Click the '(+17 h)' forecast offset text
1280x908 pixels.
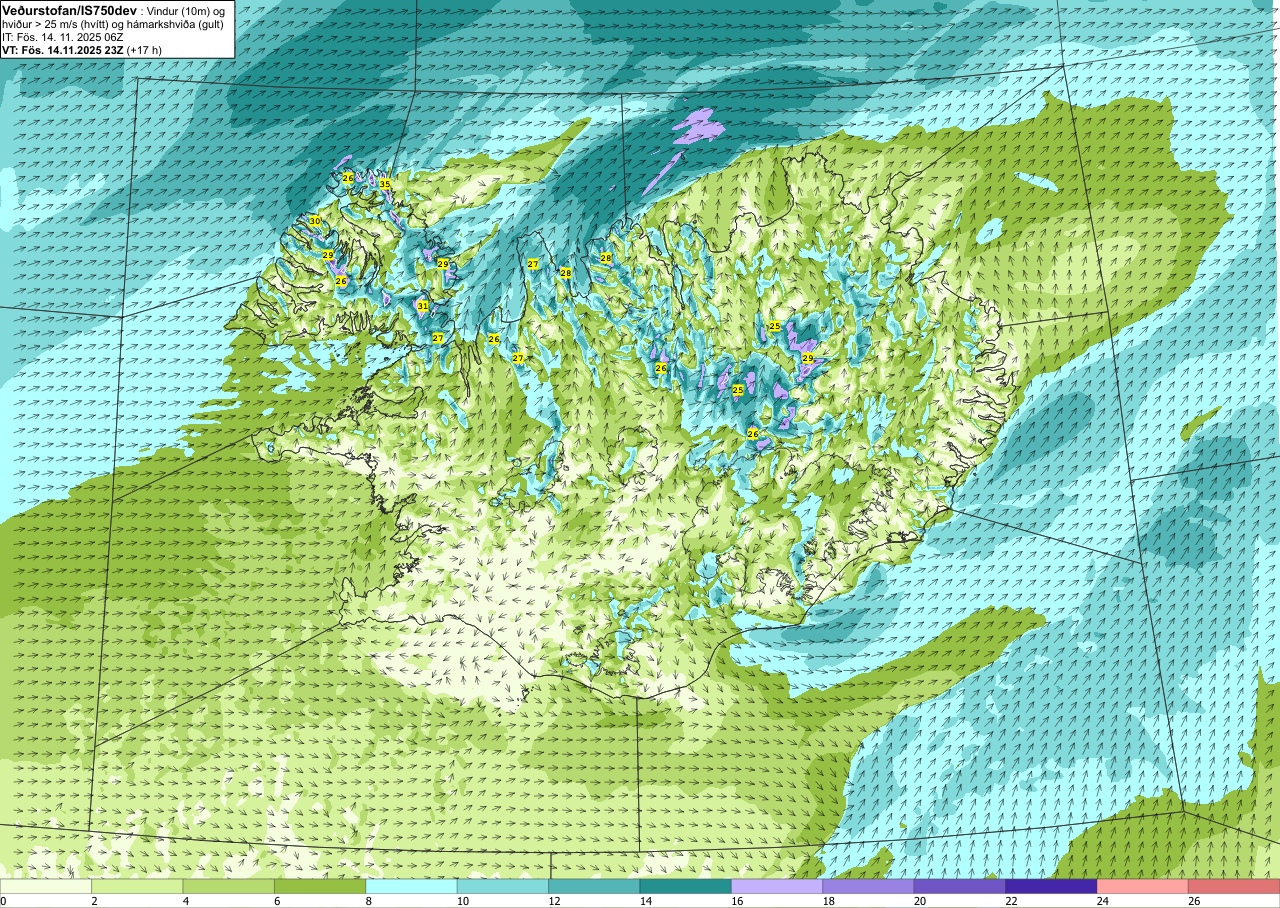point(144,50)
